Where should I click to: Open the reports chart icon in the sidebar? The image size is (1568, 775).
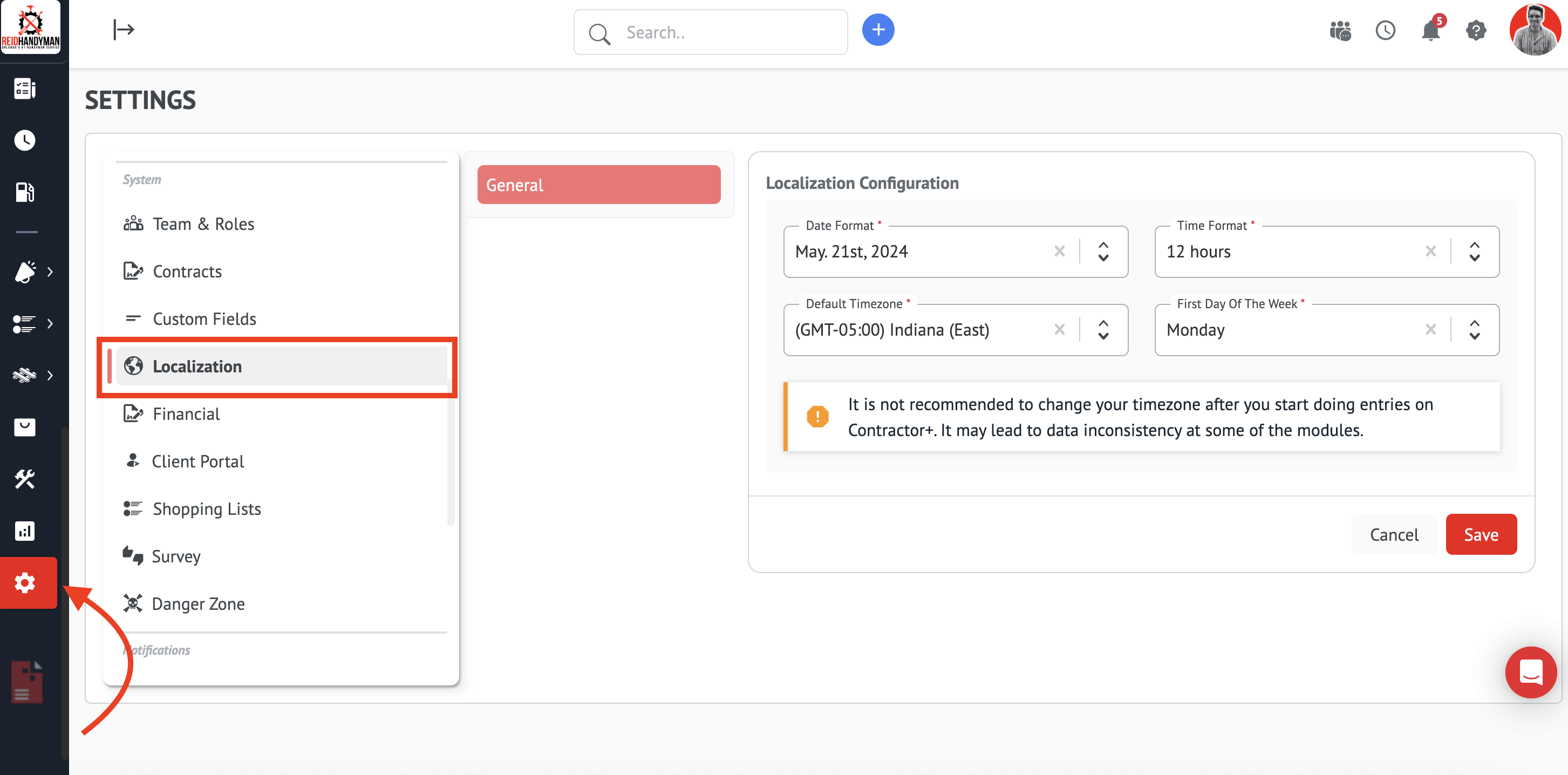25,531
